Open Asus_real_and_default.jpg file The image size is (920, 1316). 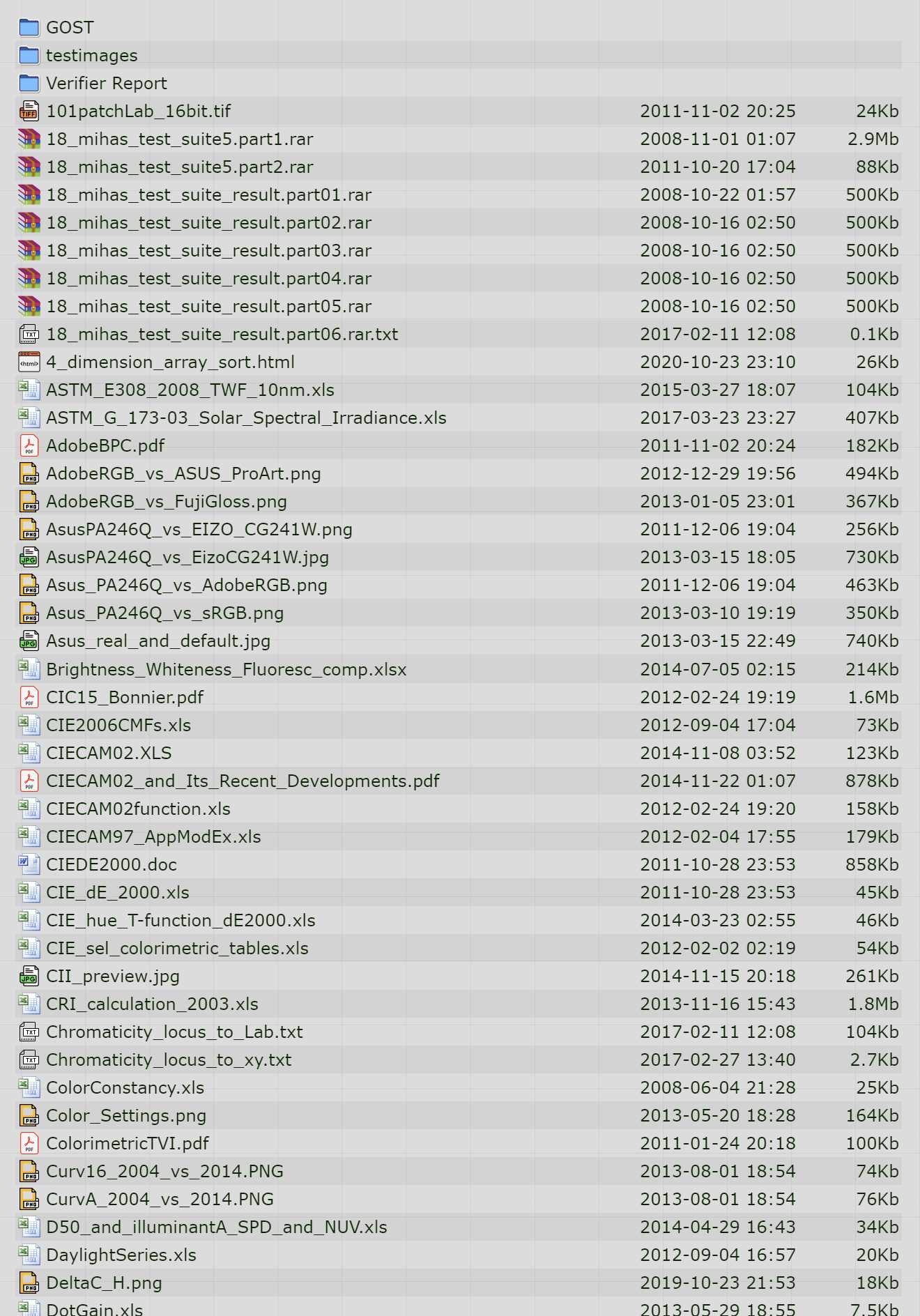158,641
